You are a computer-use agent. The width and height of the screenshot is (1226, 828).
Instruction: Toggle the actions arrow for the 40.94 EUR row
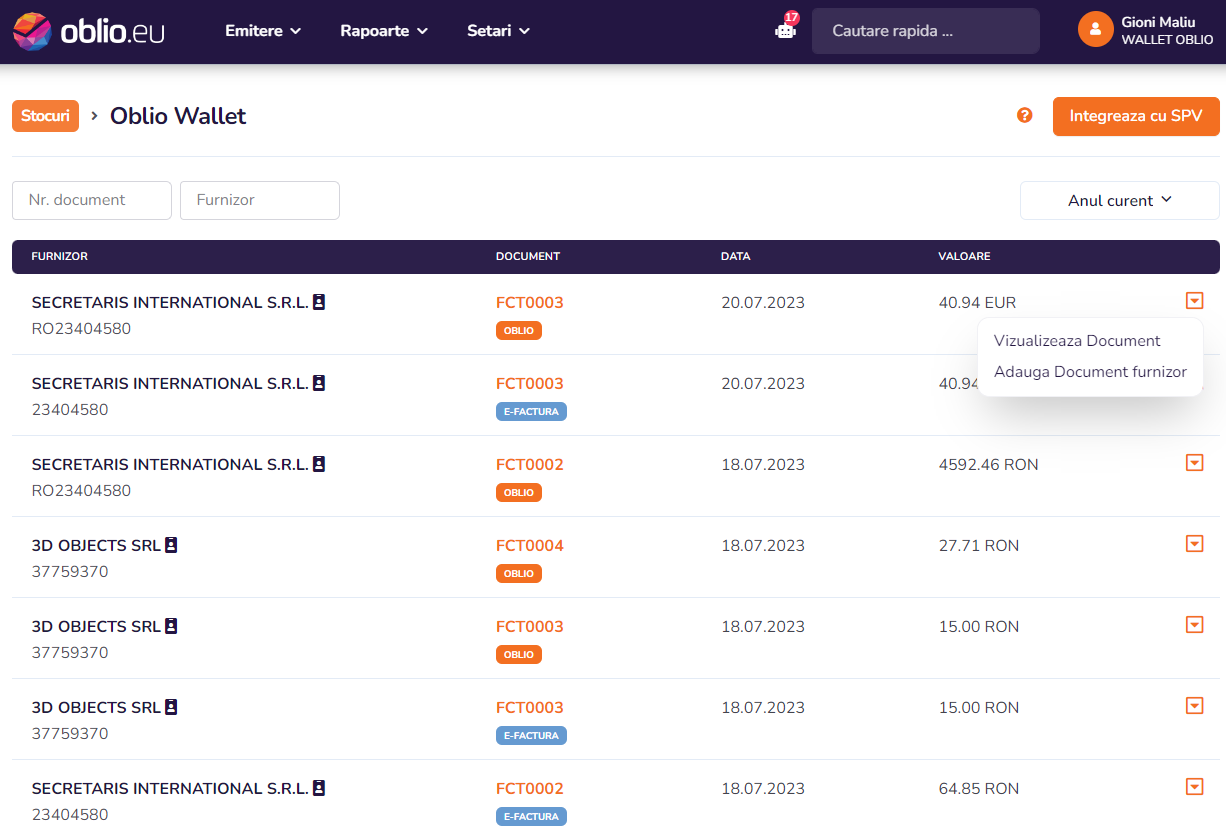point(1193,300)
